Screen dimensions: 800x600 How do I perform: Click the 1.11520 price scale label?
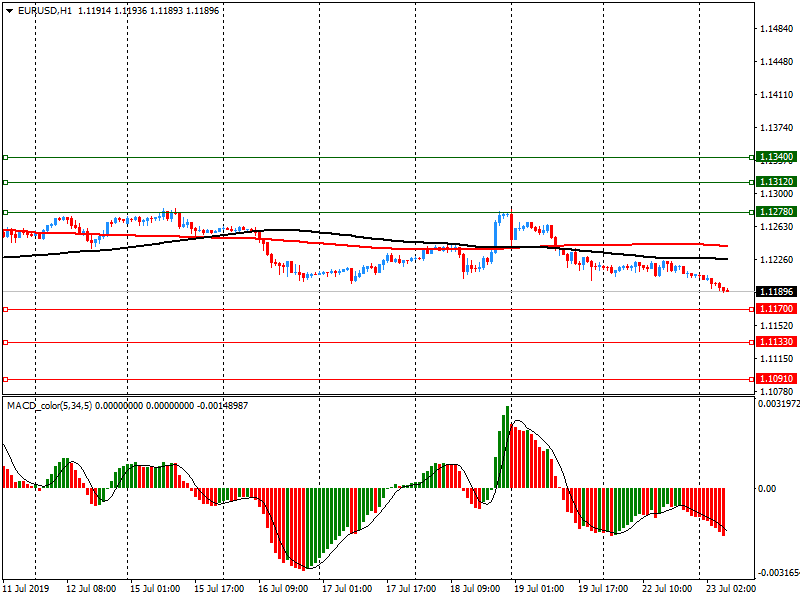point(777,326)
